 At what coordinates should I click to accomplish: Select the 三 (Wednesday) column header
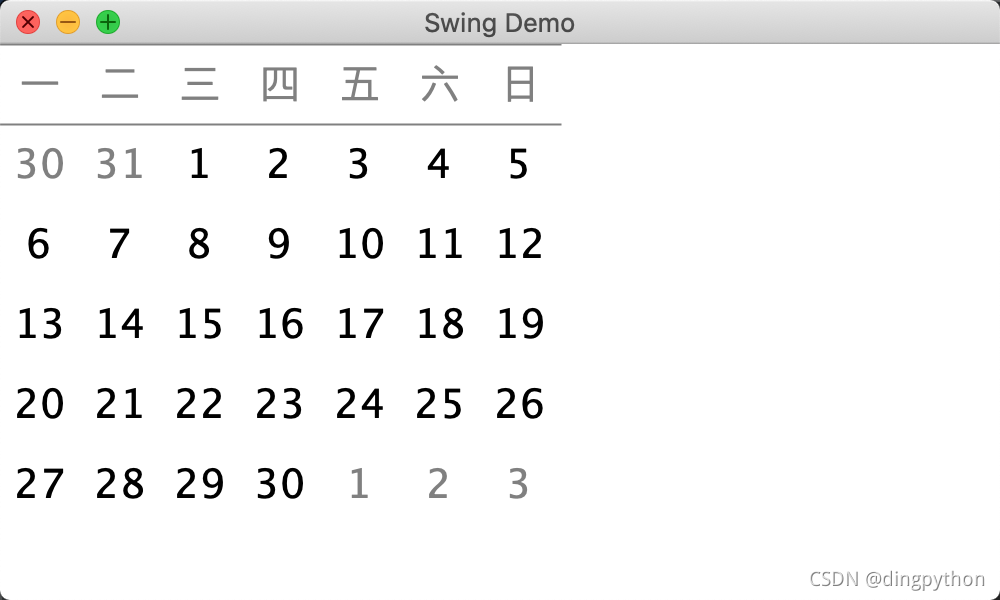pos(200,84)
